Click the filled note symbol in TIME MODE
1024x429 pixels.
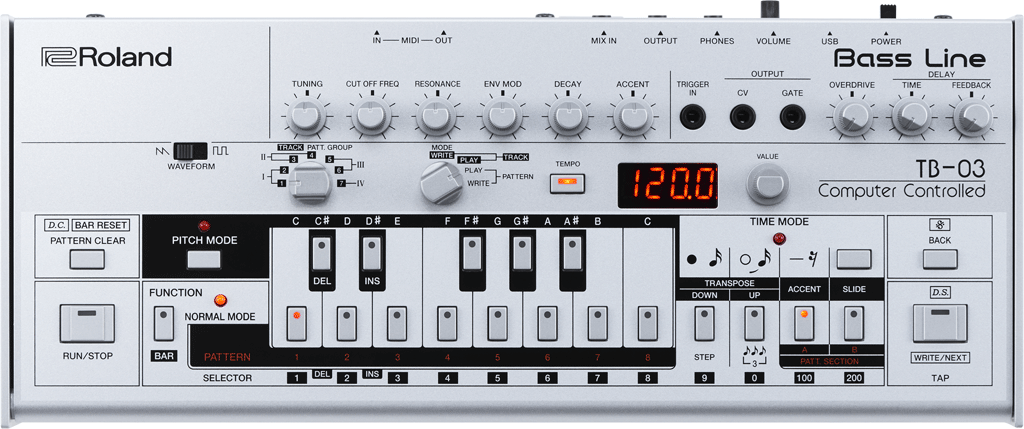pos(704,259)
